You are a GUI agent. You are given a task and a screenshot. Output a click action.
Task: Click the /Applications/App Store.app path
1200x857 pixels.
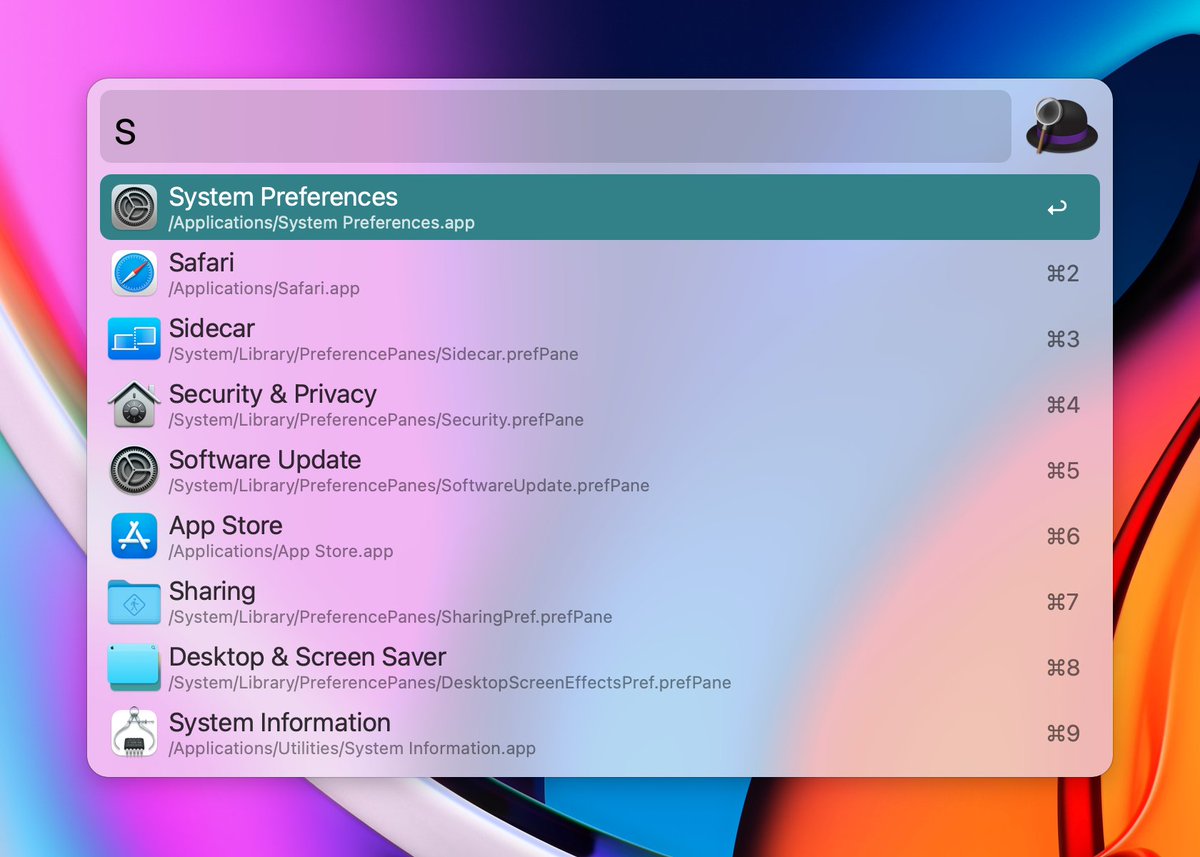[x=281, y=551]
